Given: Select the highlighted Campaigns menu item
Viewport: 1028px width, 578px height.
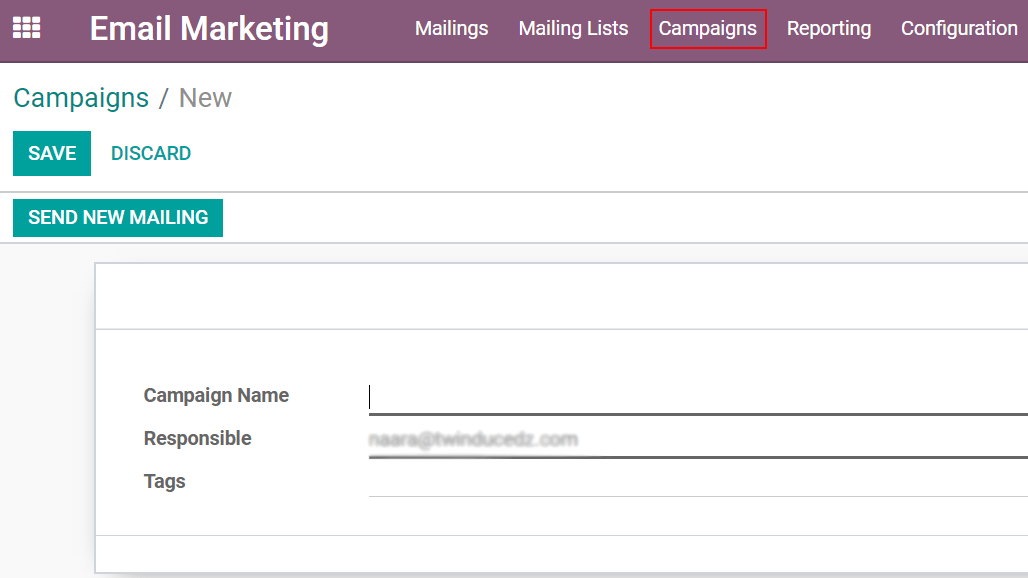Looking at the screenshot, I should coord(707,28).
